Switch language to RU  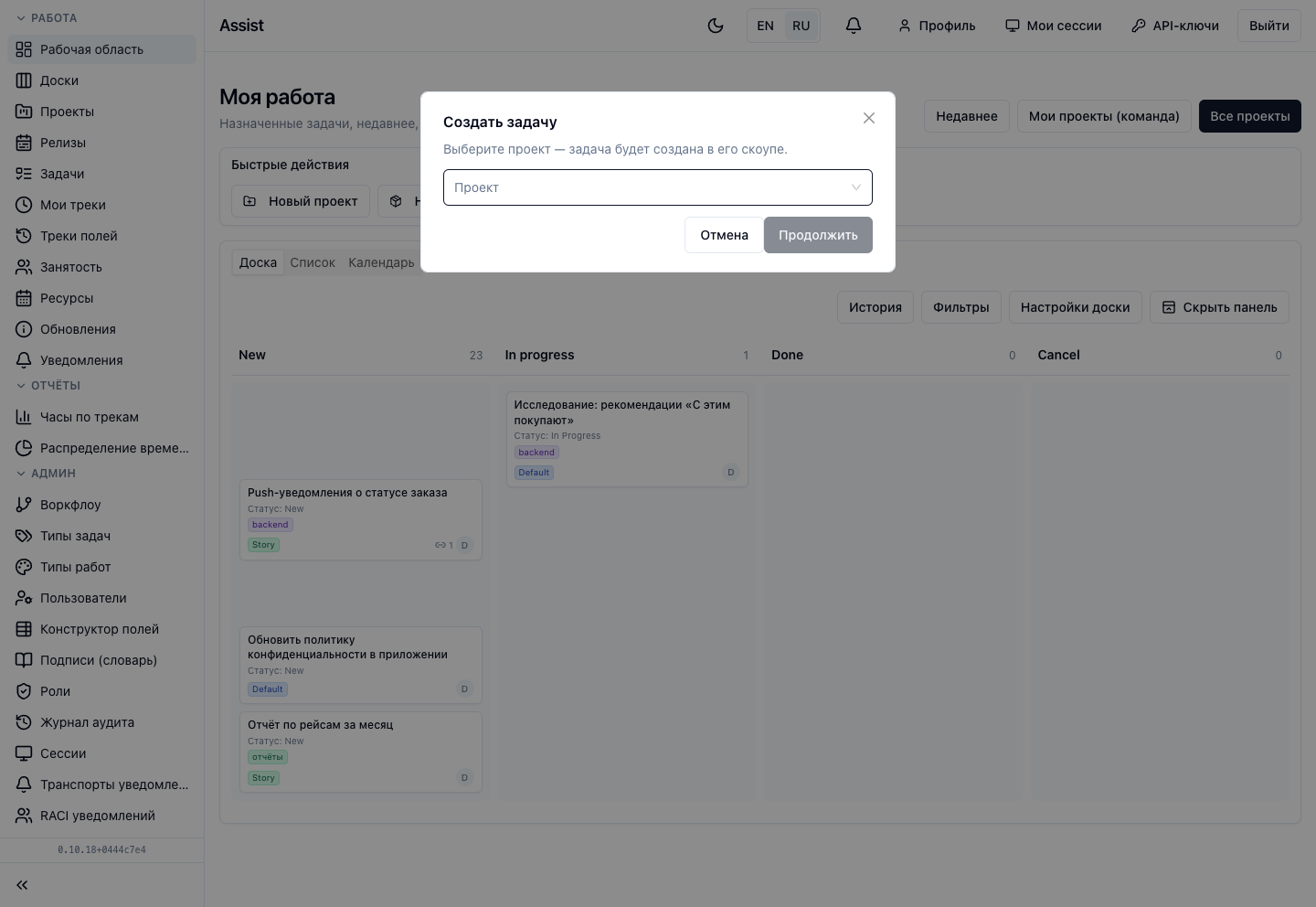(801, 26)
